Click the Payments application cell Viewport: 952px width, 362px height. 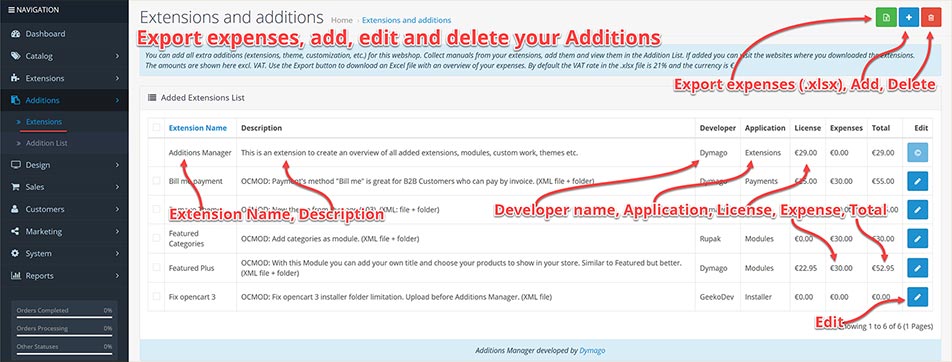765,181
